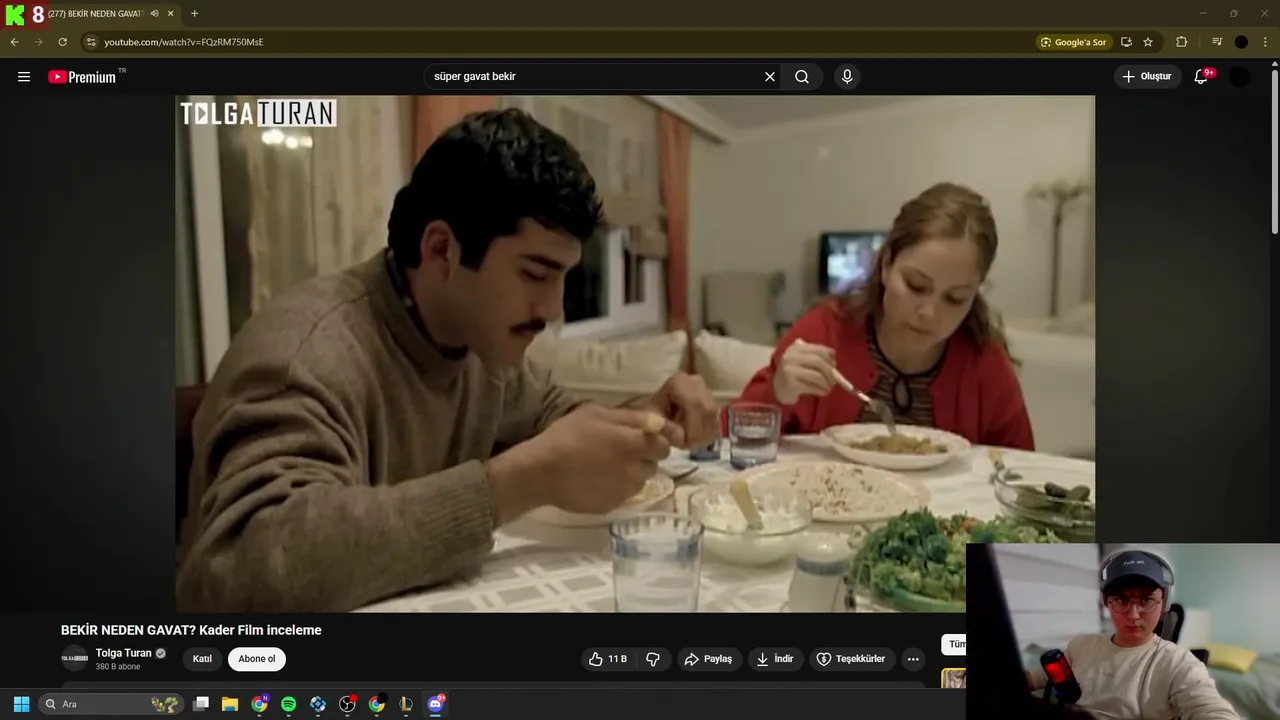Viewport: 1280px width, 720px height.
Task: Close the YouTube browser tab
Action: [171, 14]
